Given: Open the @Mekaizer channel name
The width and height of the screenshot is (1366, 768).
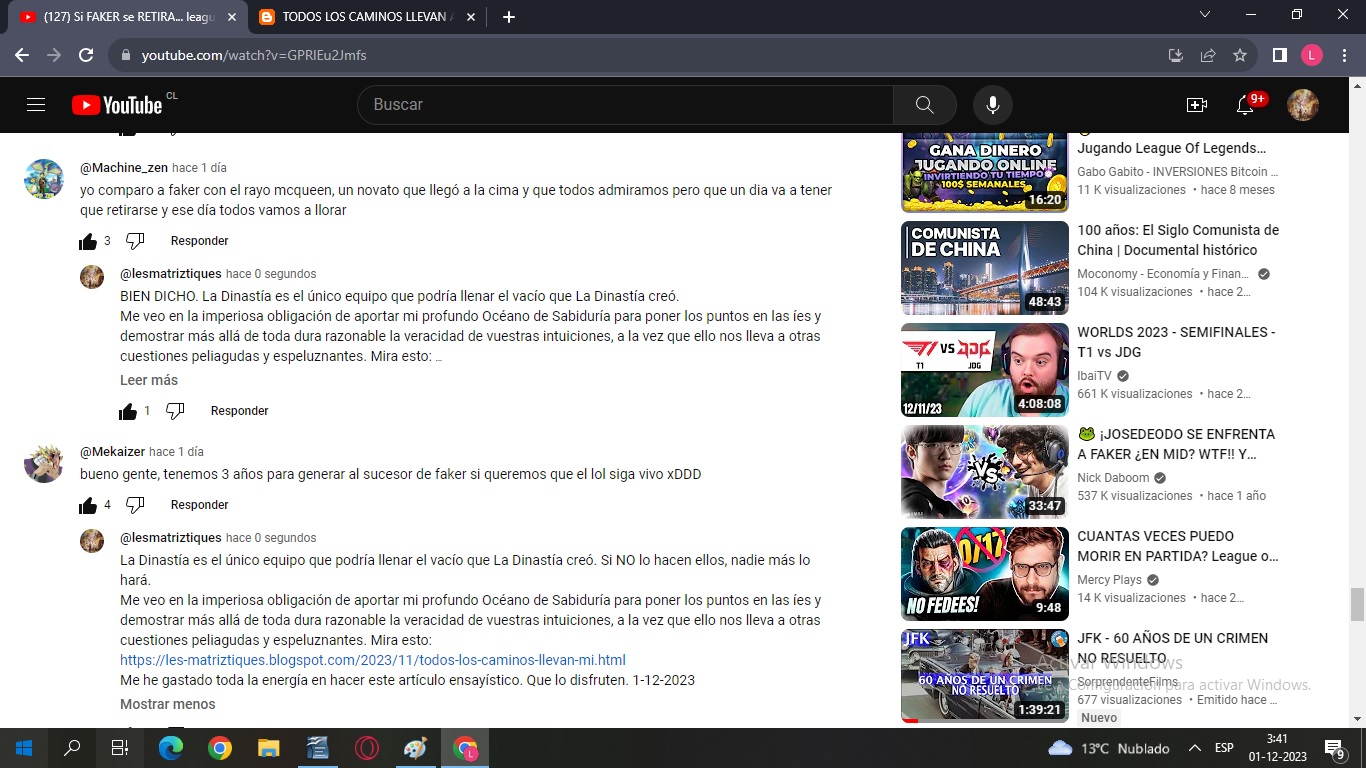Looking at the screenshot, I should (x=113, y=452).
